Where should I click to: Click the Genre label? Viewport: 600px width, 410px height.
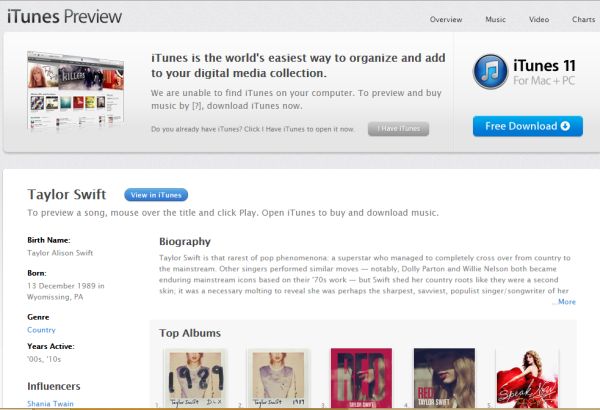coord(38,317)
